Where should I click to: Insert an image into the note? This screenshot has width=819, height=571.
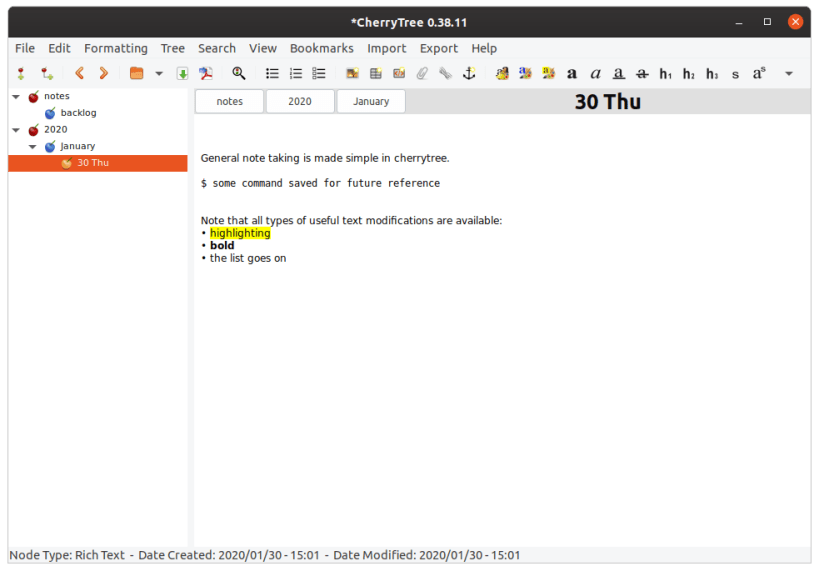pyautogui.click(x=353, y=74)
